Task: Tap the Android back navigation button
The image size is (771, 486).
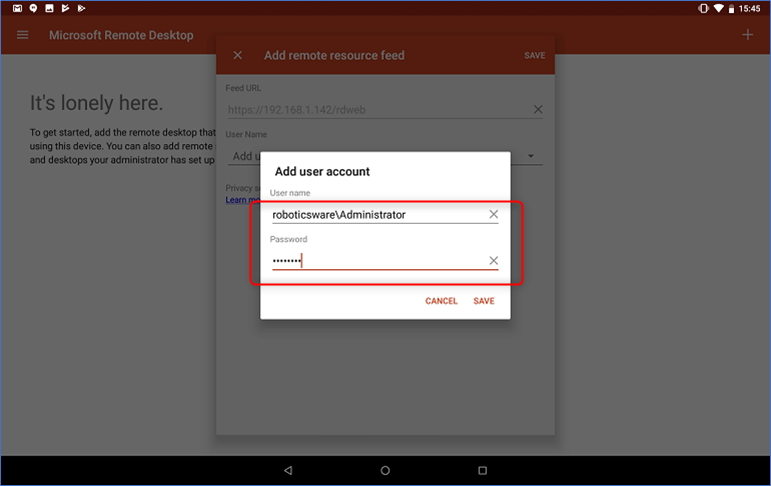Action: click(288, 470)
